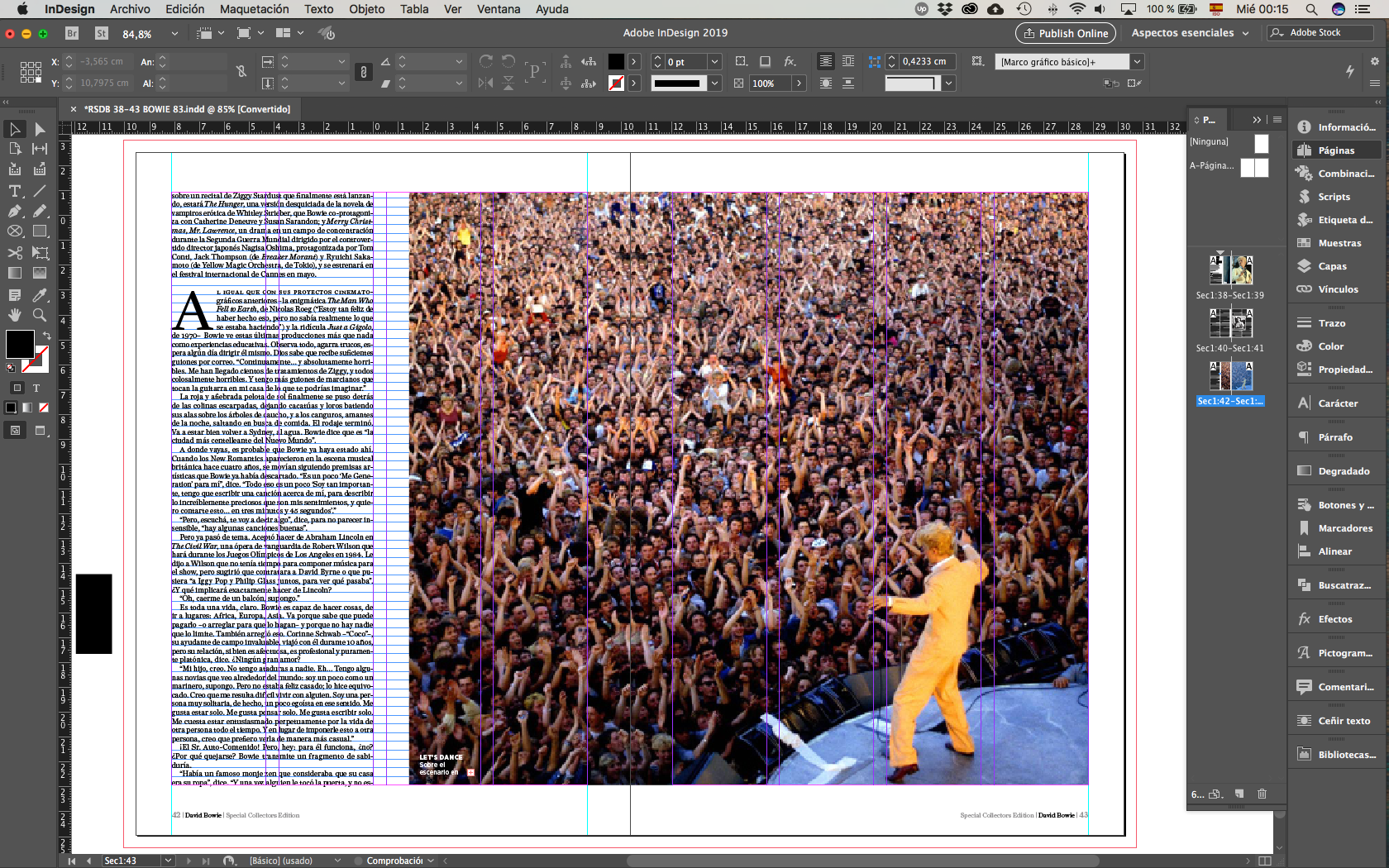1389x868 pixels.
Task: Click the Rotate 90° clockwise icon
Action: pyautogui.click(x=486, y=61)
